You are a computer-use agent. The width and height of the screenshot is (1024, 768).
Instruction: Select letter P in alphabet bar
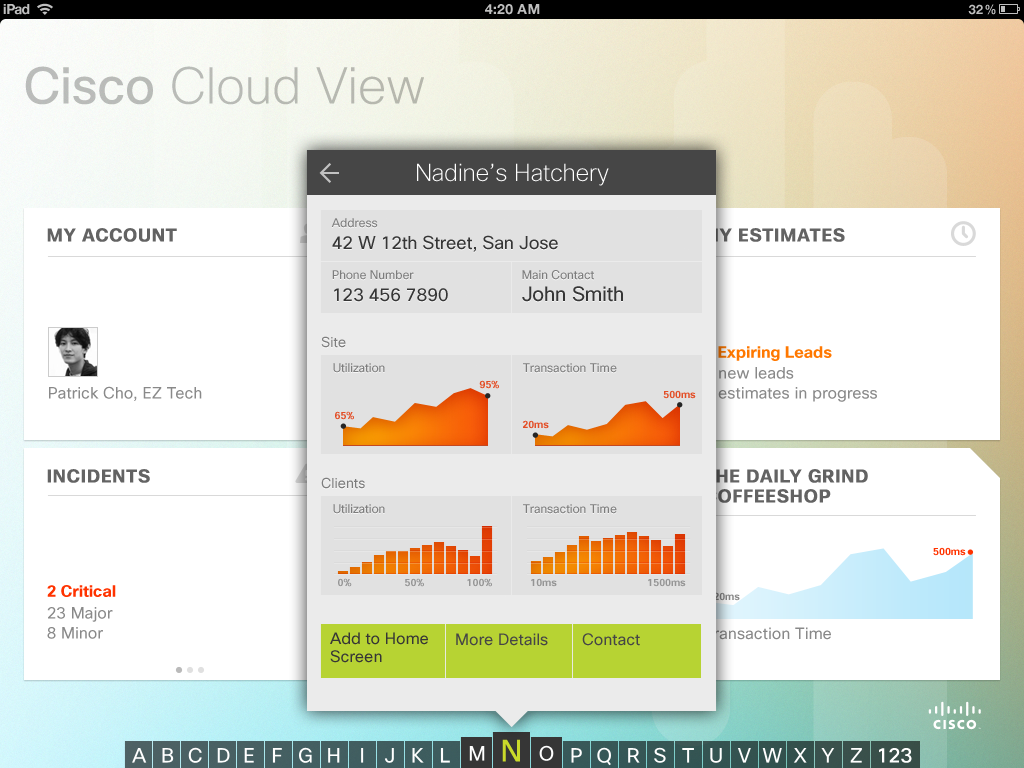click(576, 756)
